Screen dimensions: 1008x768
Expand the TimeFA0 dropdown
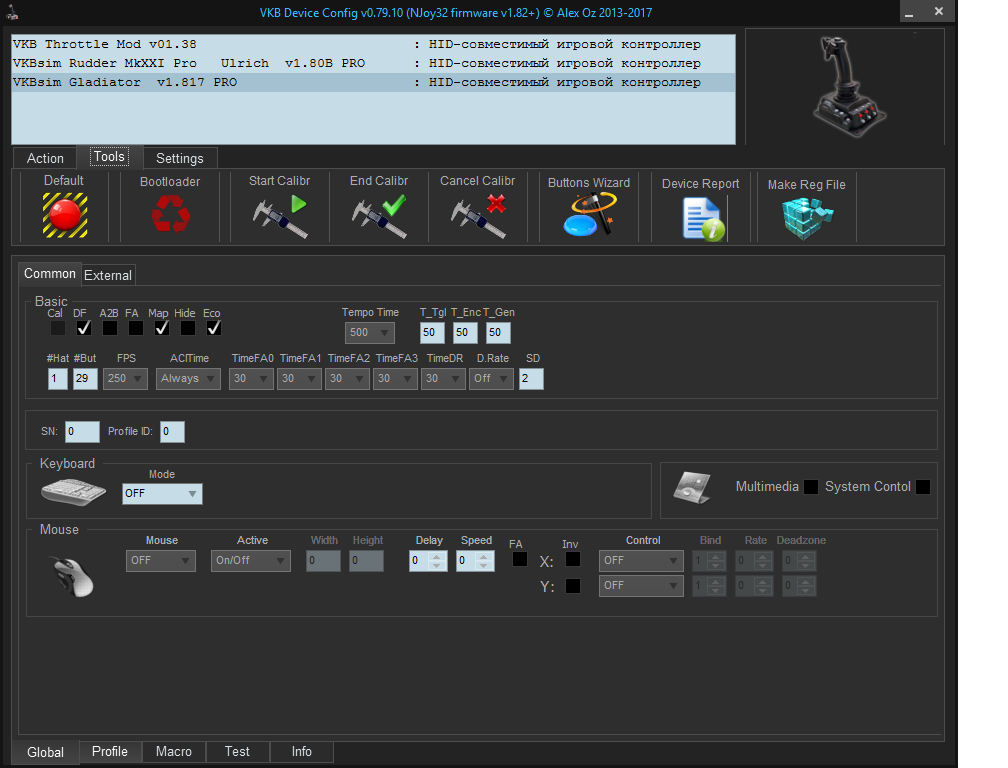point(251,379)
